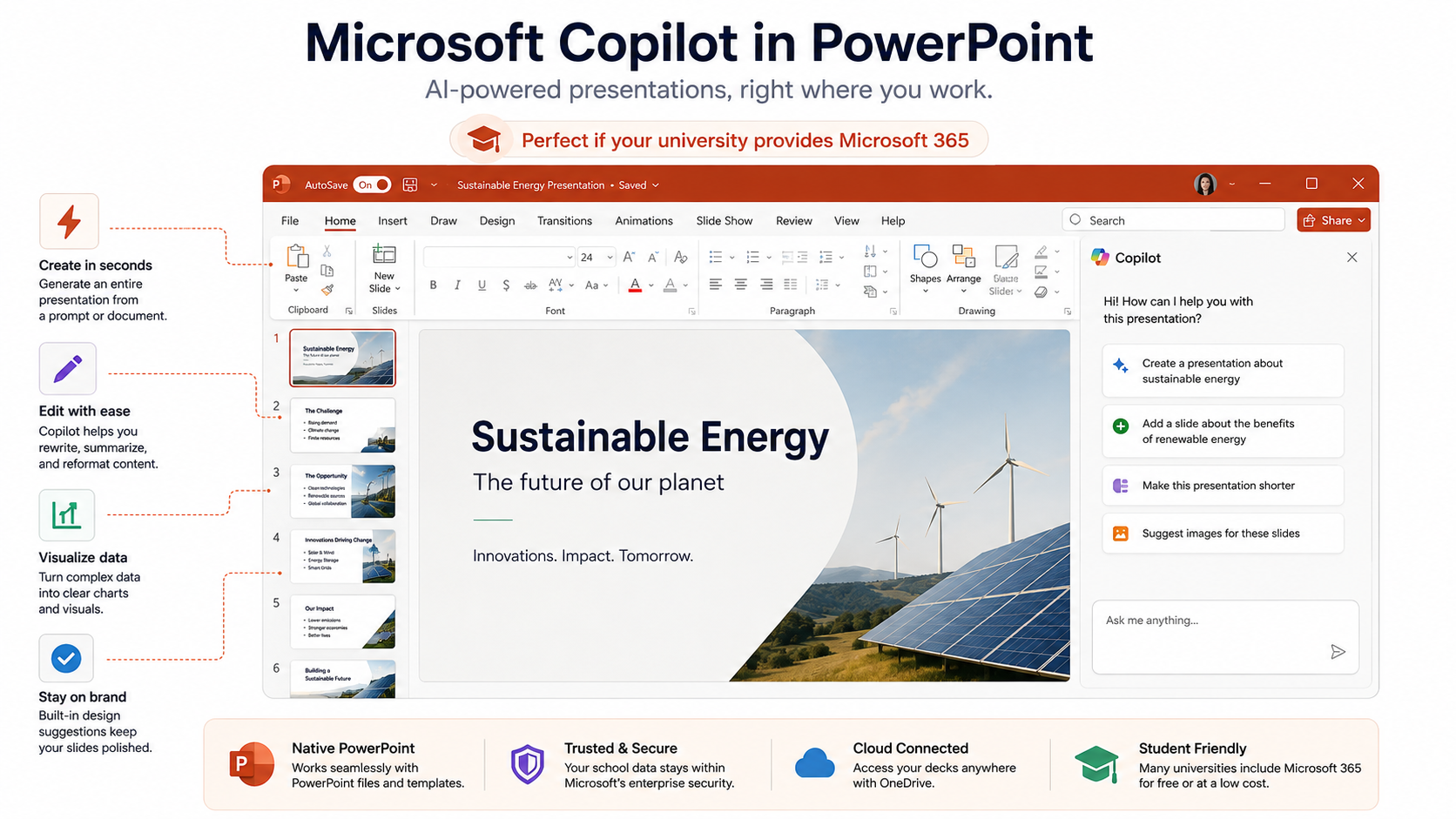The height and width of the screenshot is (819, 1456).
Task: Click the Share button
Action: [x=1333, y=220]
